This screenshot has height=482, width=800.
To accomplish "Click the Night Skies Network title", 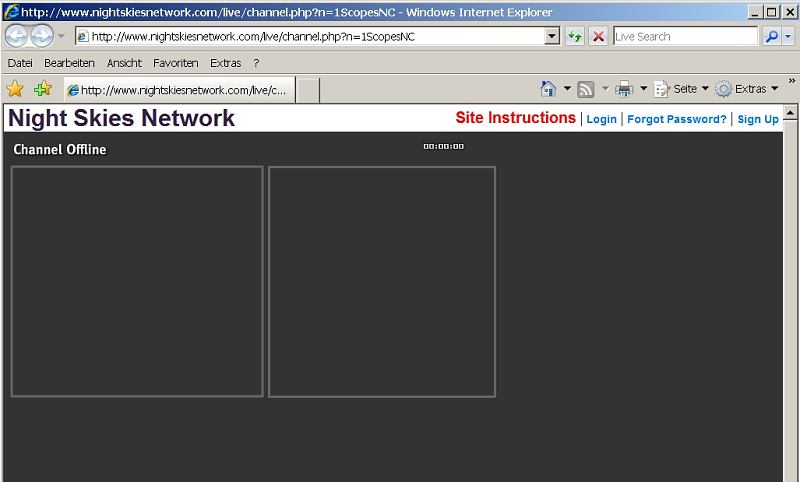I will [121, 118].
